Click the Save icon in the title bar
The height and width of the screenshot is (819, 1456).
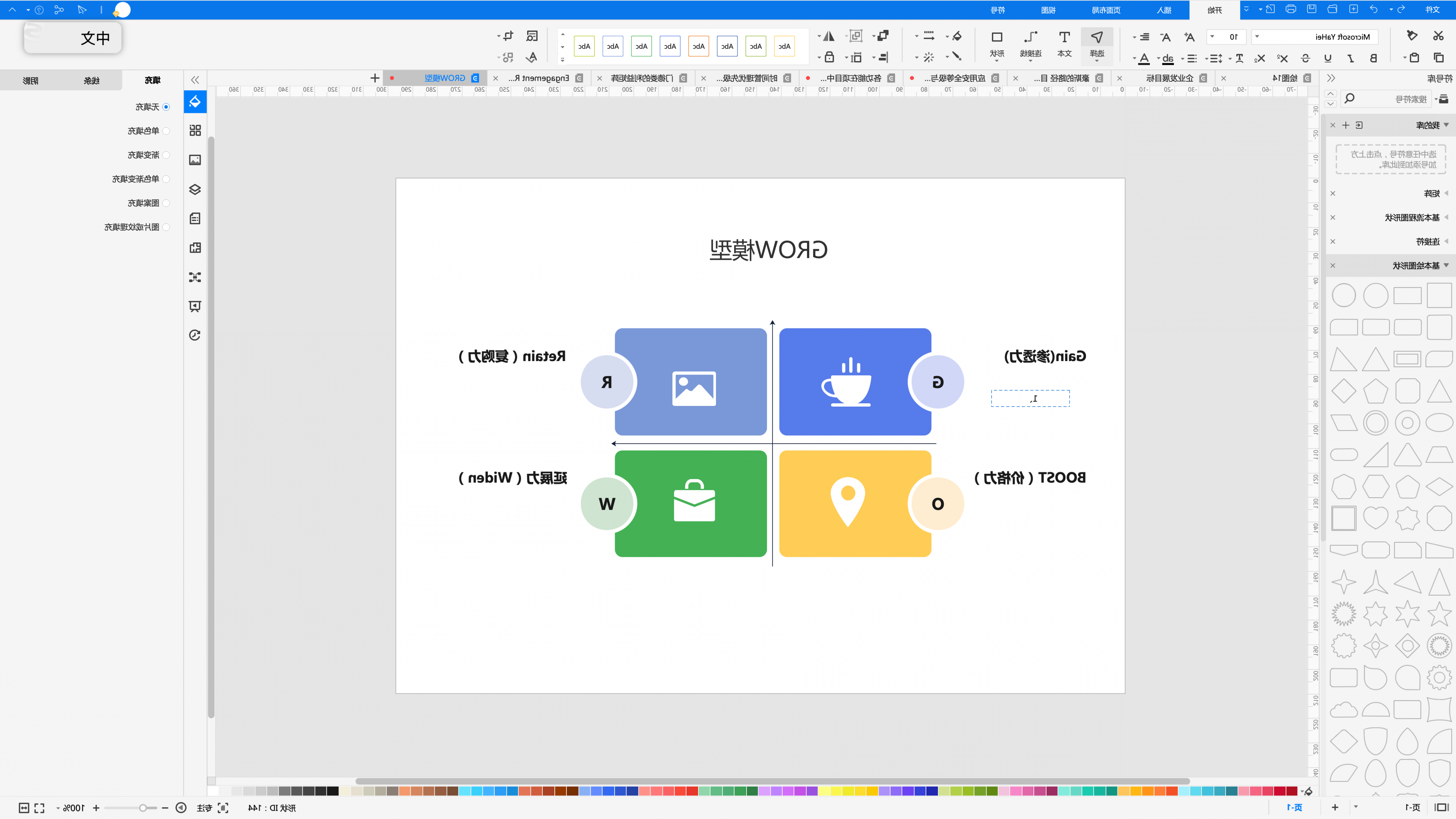click(1311, 9)
